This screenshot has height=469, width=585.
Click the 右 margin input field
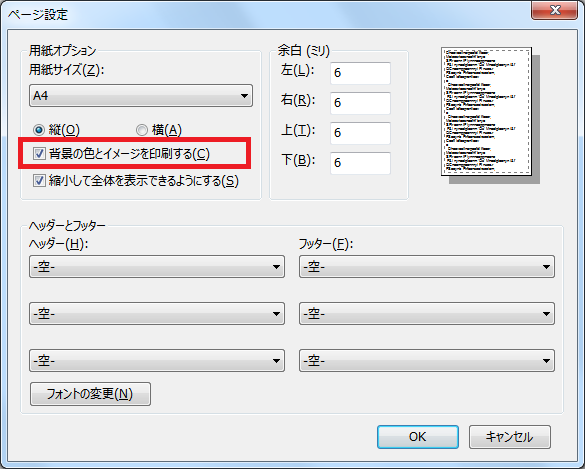point(360,103)
